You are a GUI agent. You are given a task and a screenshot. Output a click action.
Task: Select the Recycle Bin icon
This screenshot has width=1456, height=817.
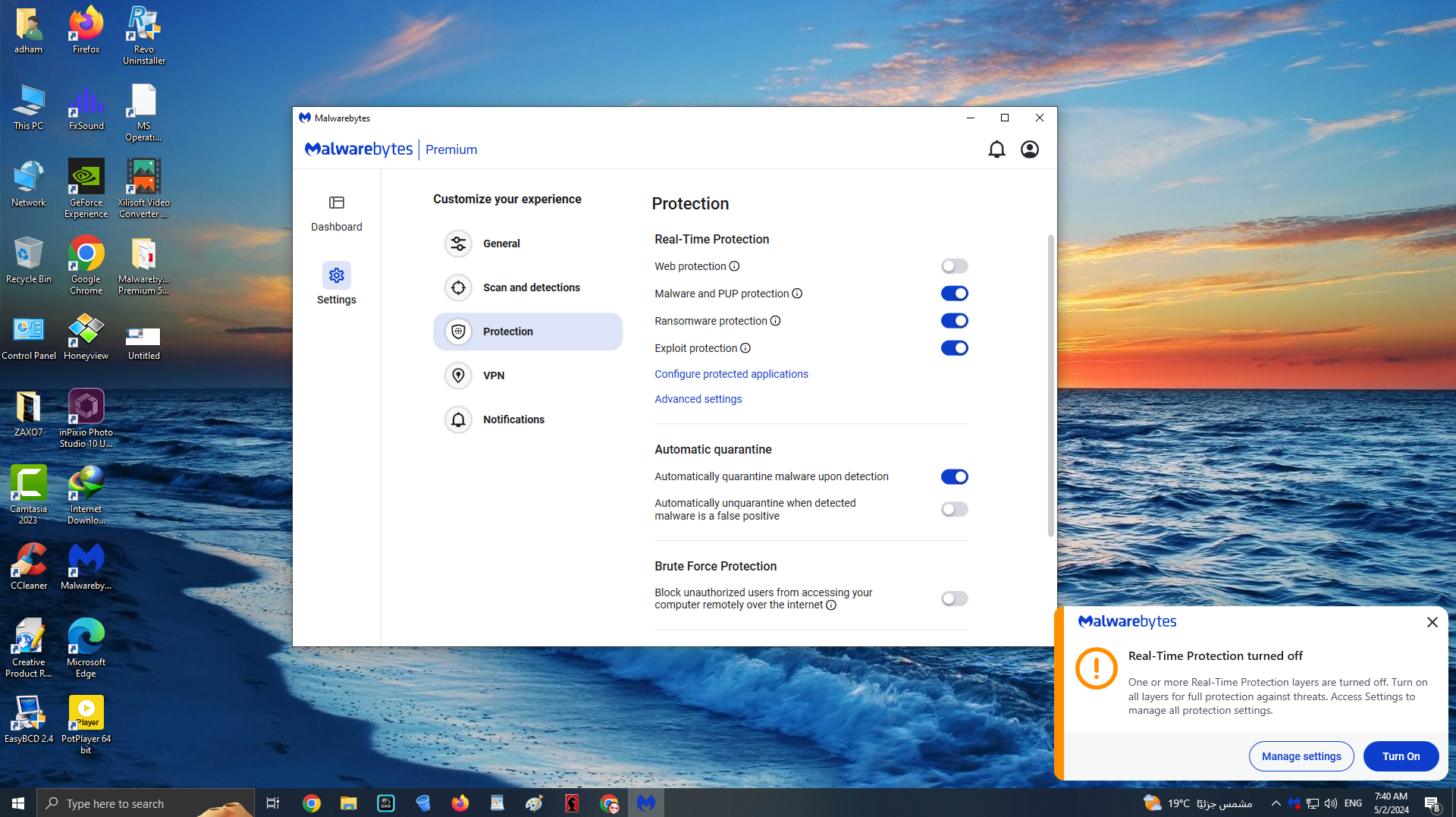tap(29, 260)
